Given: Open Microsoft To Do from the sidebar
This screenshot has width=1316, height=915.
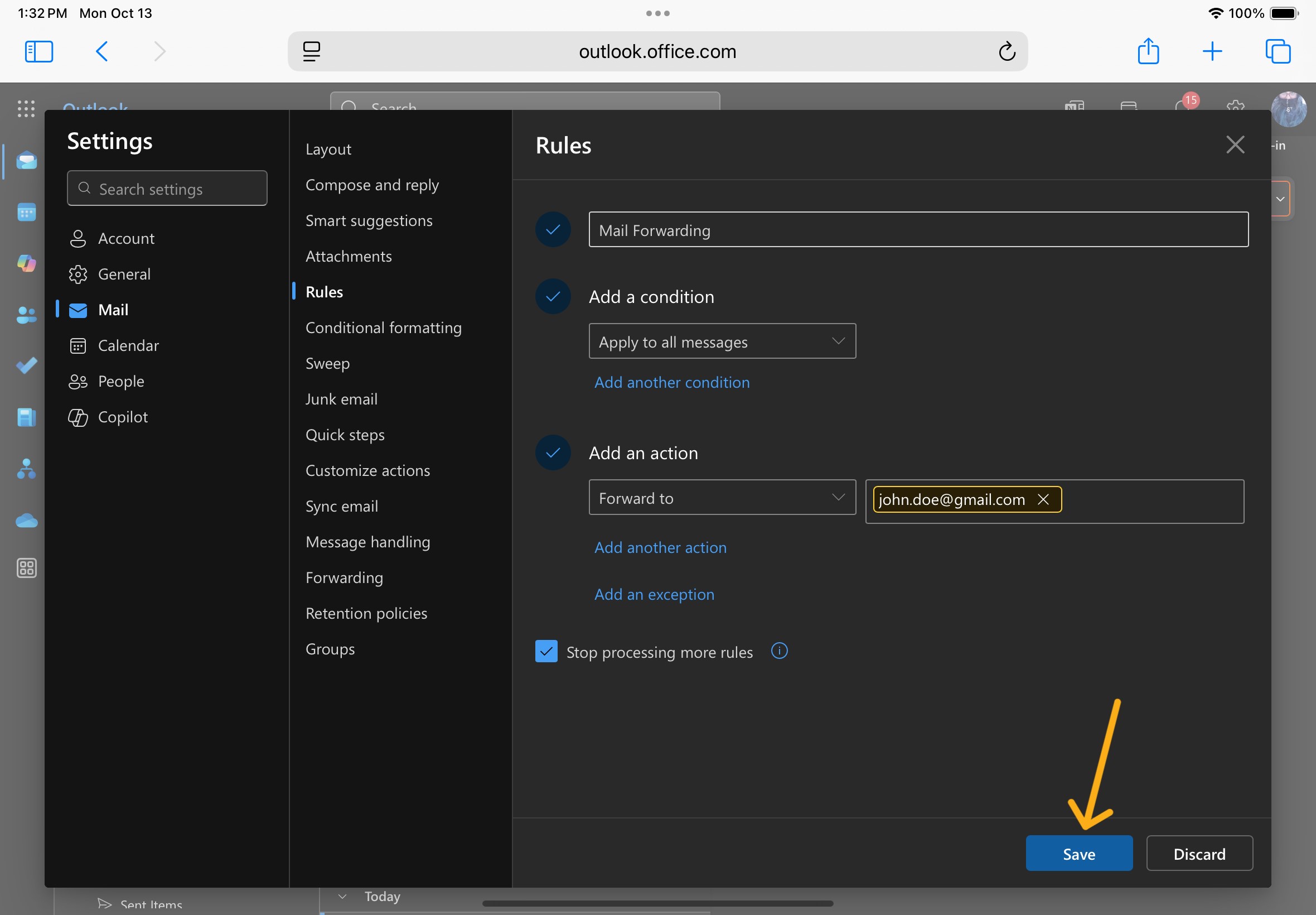Looking at the screenshot, I should (x=26, y=365).
